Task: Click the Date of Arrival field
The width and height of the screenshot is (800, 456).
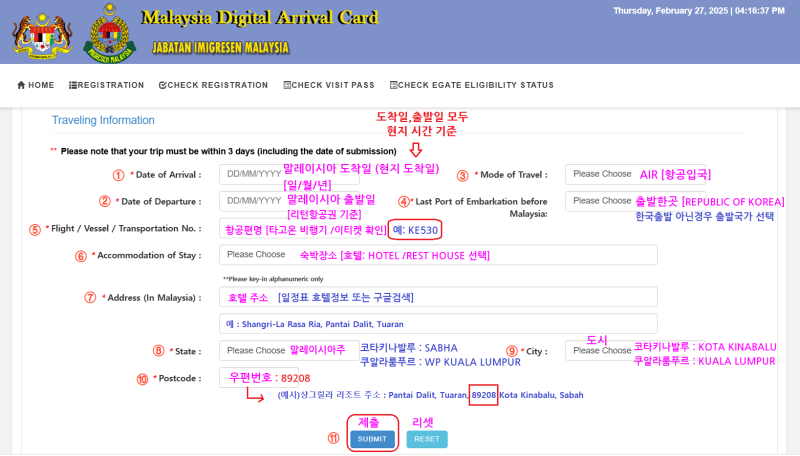Action: point(289,174)
